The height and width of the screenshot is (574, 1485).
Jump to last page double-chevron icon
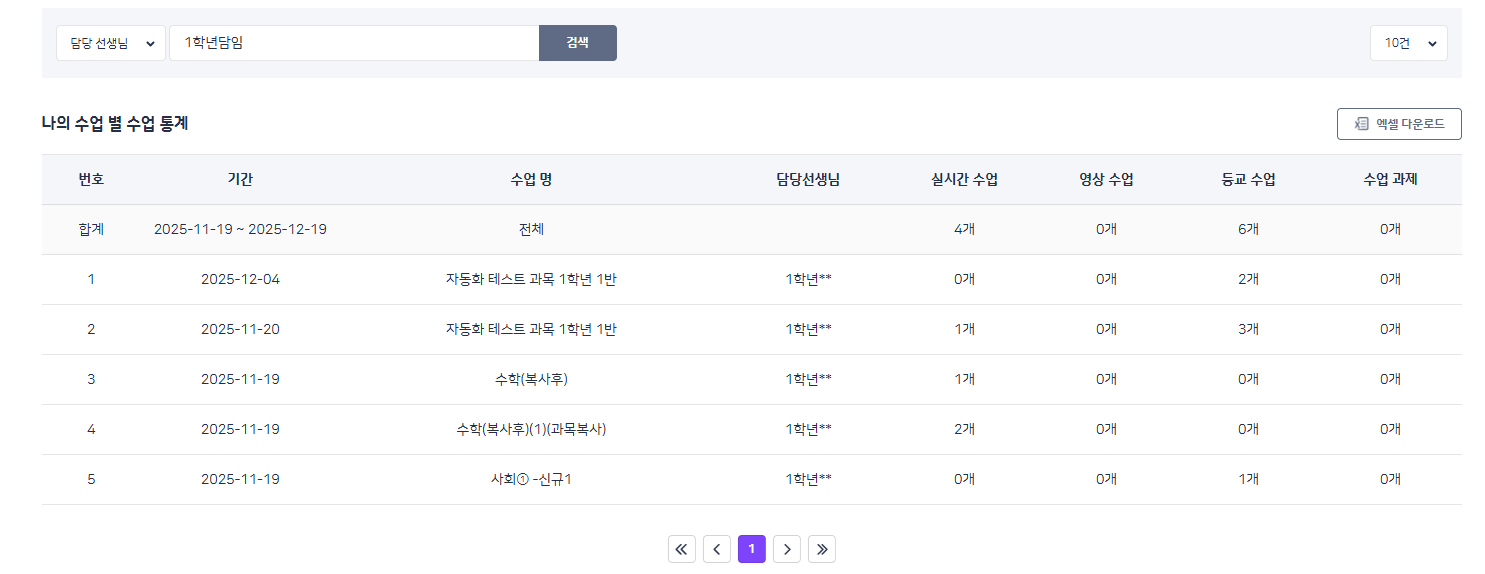[822, 549]
